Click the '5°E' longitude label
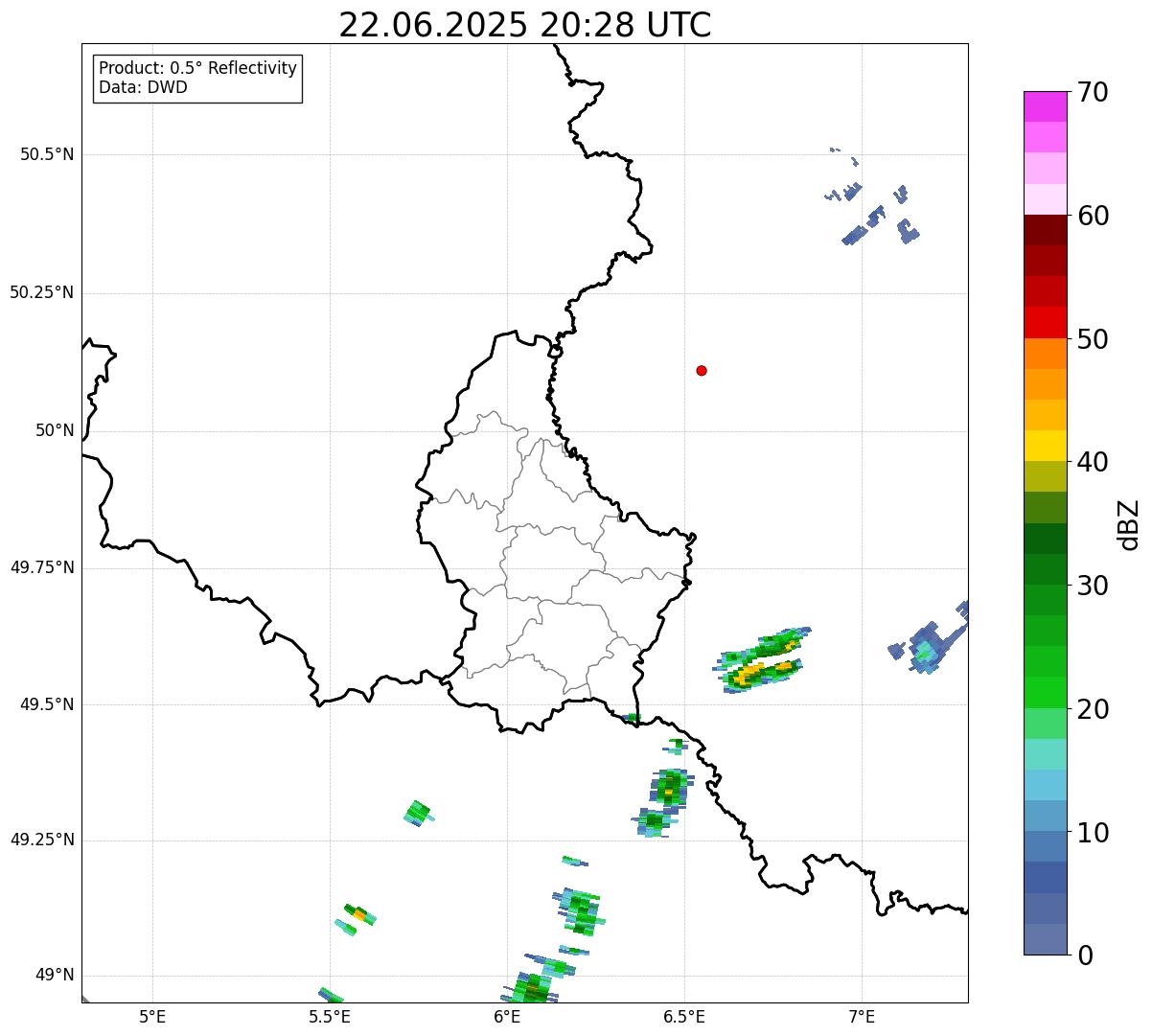1152x1036 pixels. coord(153,1016)
